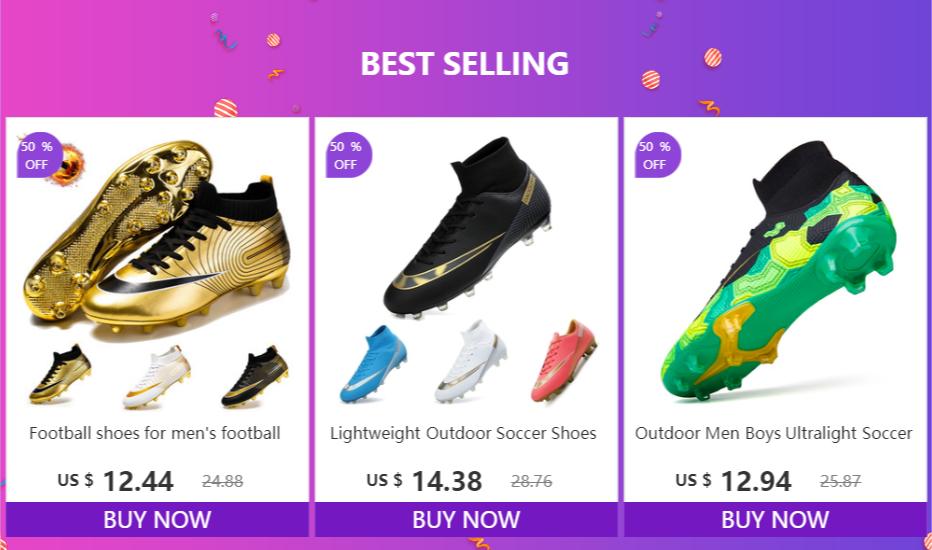Click the US $ 12.44 price
This screenshot has height=550, width=932.
tap(115, 481)
